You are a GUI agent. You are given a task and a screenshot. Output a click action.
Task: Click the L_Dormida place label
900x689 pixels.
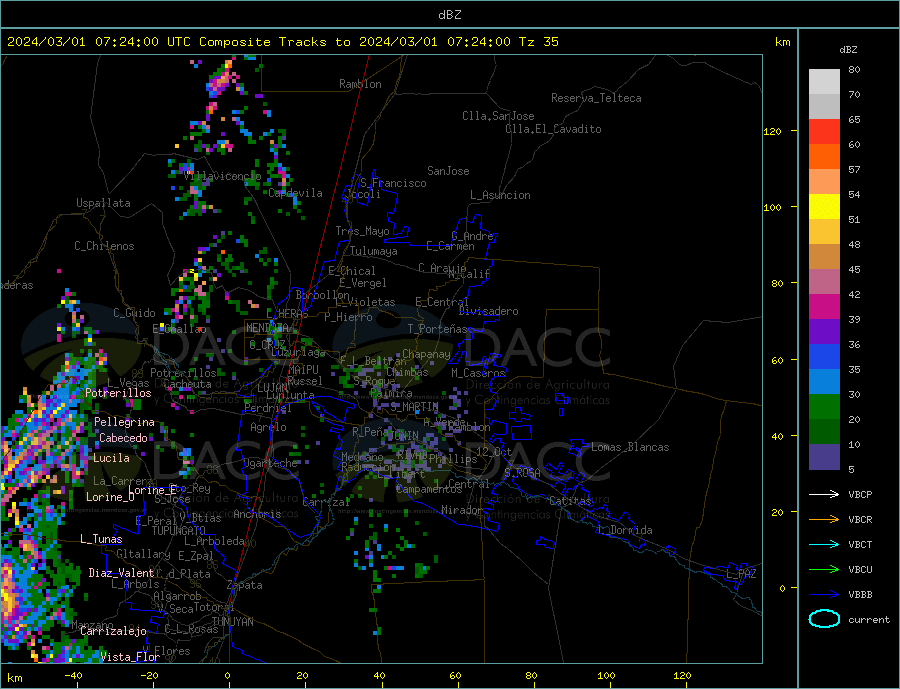(626, 530)
